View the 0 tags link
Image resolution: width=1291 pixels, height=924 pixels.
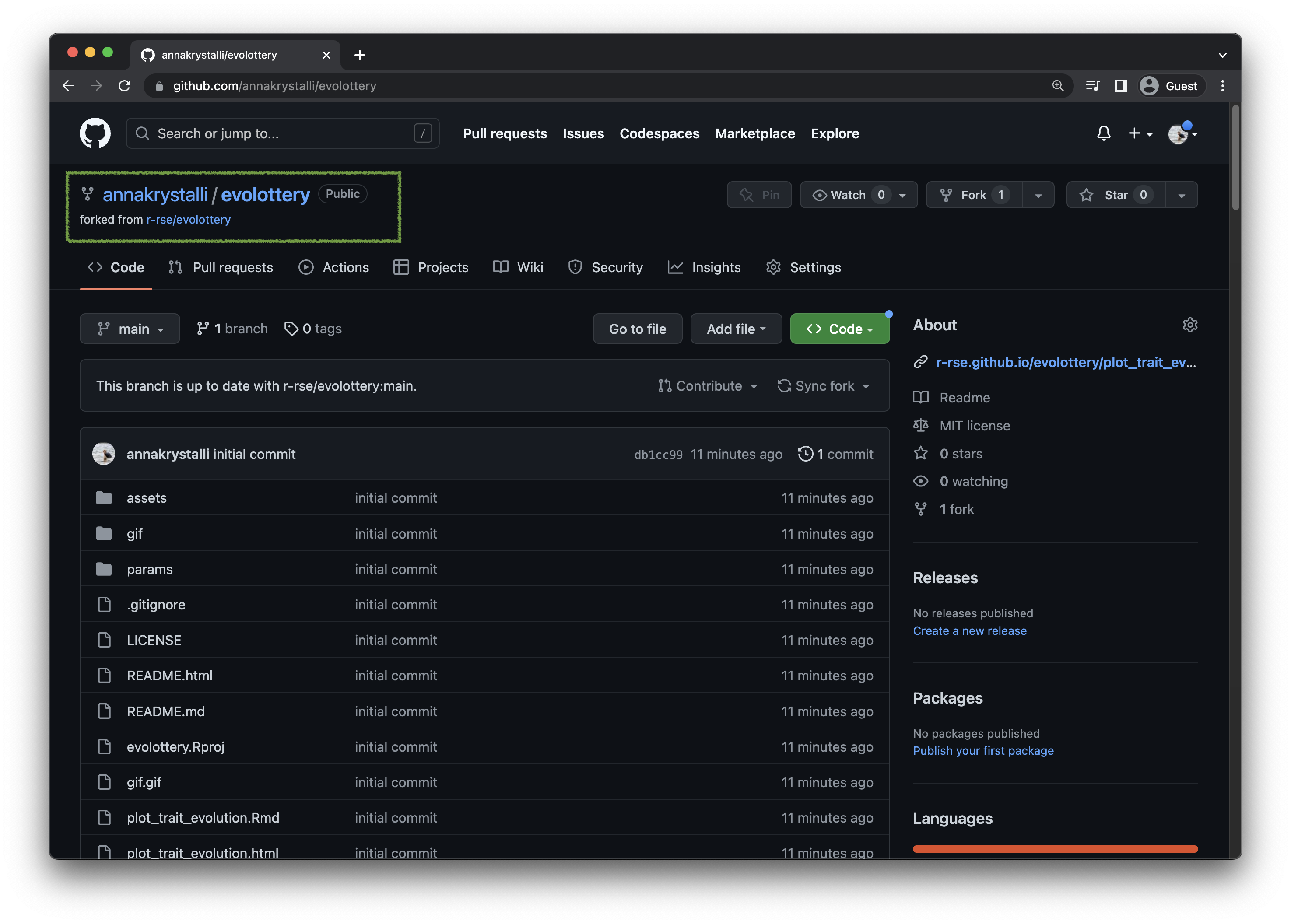(x=313, y=328)
